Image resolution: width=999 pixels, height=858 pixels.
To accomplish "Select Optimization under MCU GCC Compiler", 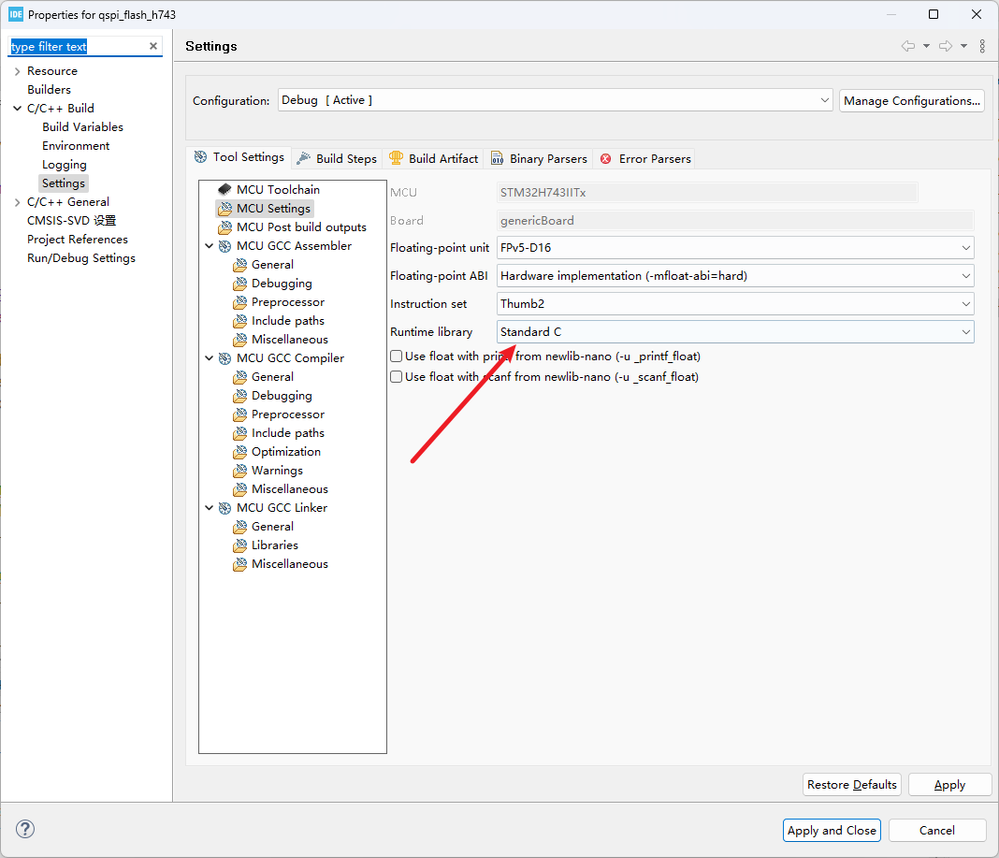I will pyautogui.click(x=286, y=452).
